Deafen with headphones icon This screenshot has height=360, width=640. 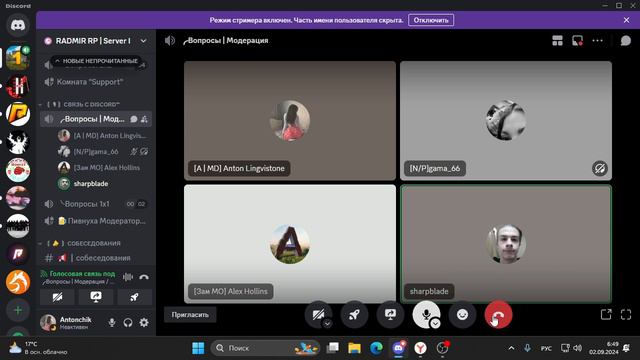tap(128, 322)
